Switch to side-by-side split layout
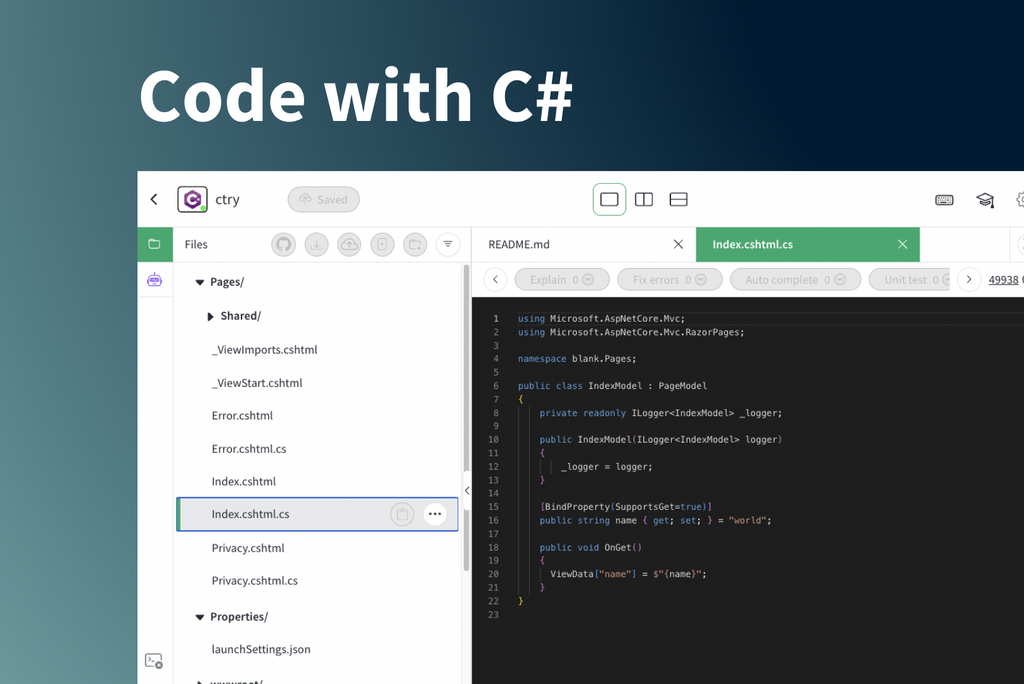The height and width of the screenshot is (684, 1024). 644,200
